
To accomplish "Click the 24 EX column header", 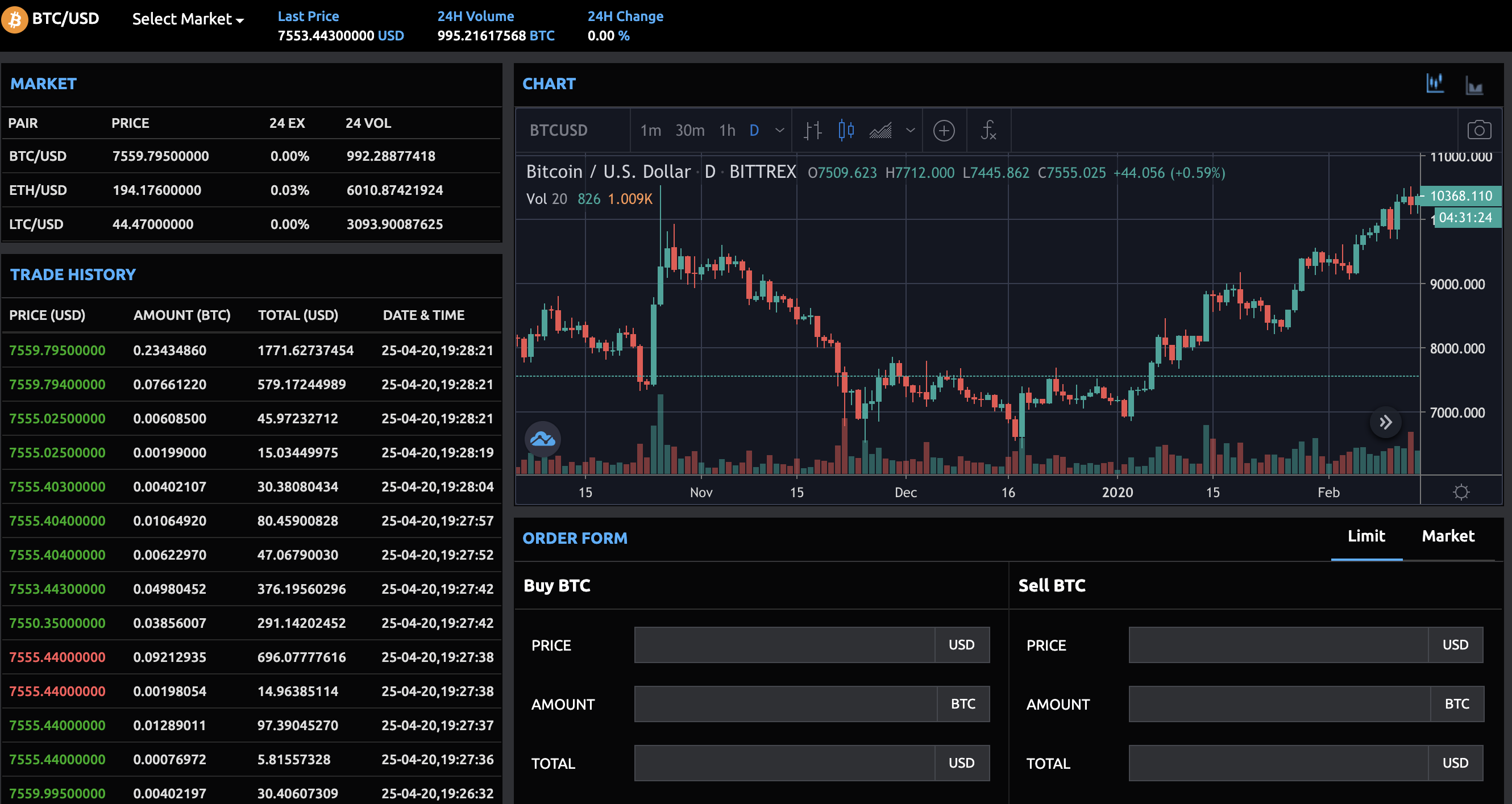I will (287, 123).
